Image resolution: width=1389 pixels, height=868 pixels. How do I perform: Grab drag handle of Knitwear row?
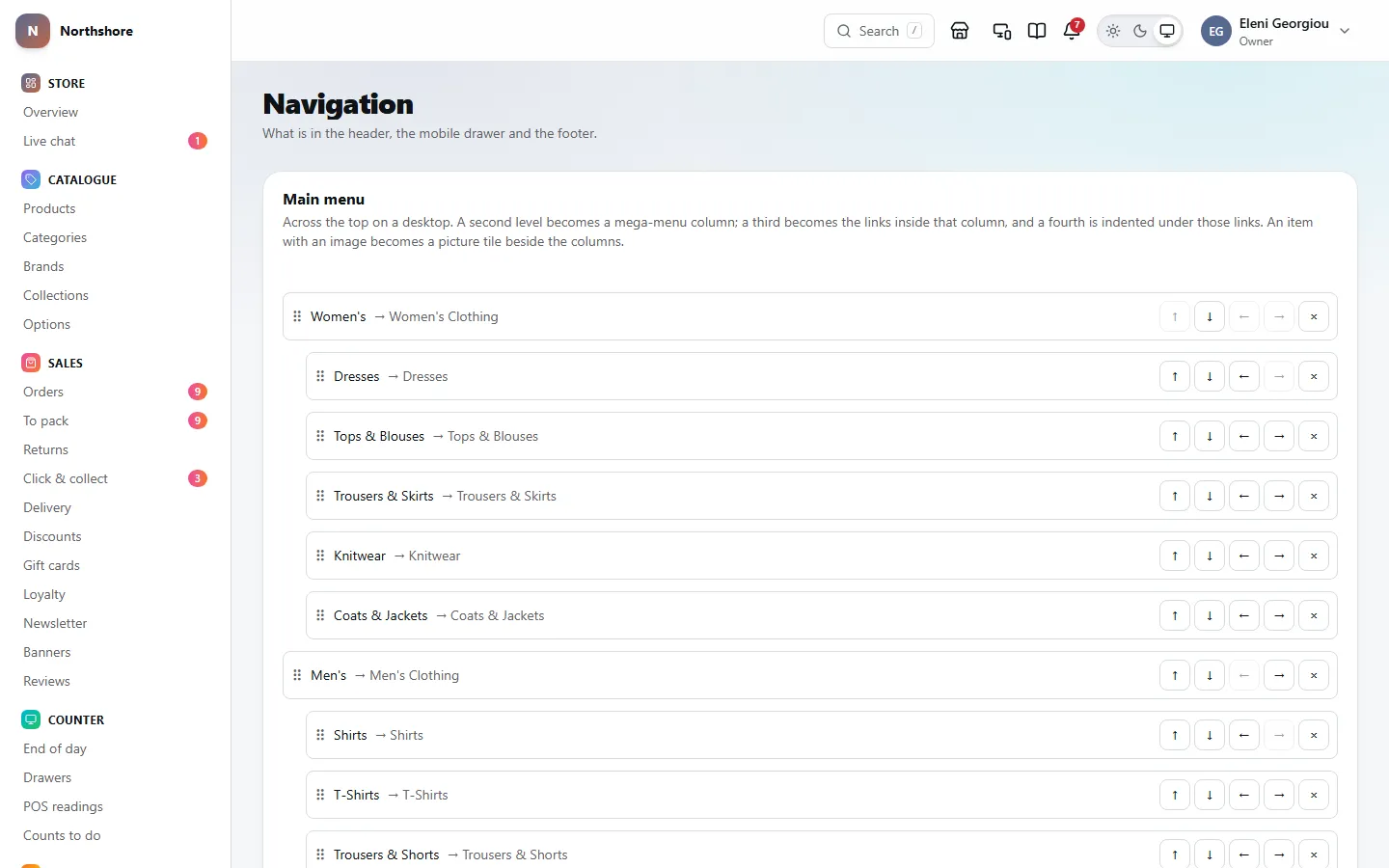pyautogui.click(x=320, y=556)
